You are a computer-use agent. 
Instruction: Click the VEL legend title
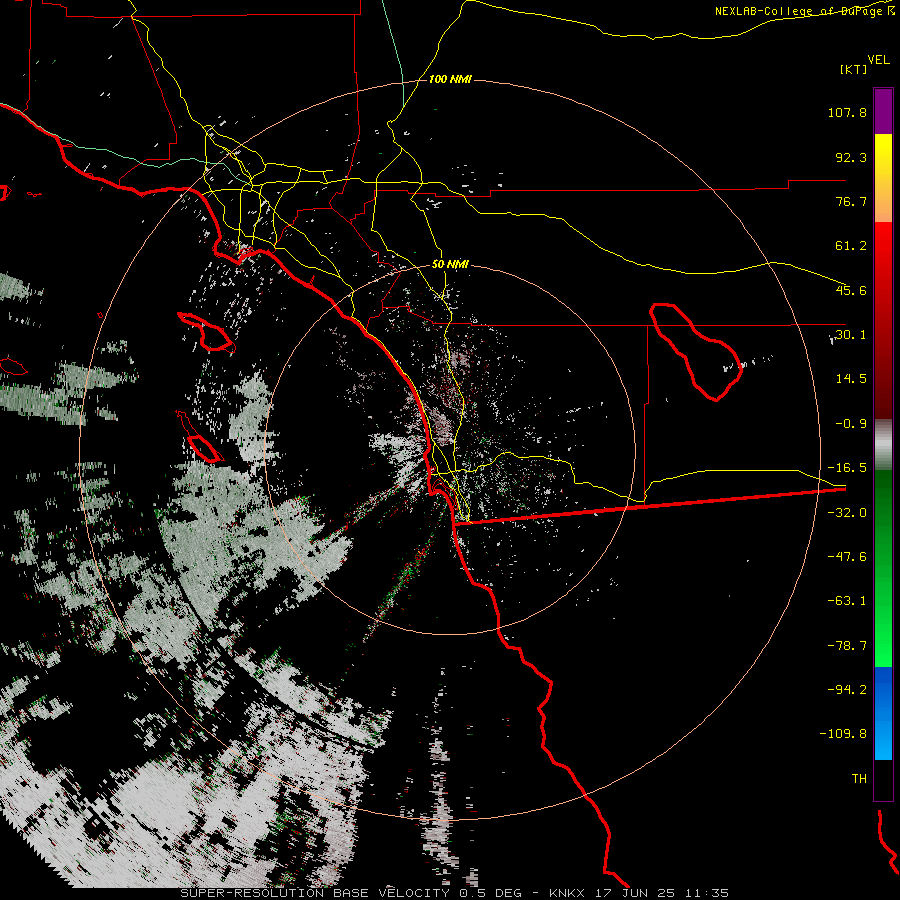pyautogui.click(x=878, y=59)
